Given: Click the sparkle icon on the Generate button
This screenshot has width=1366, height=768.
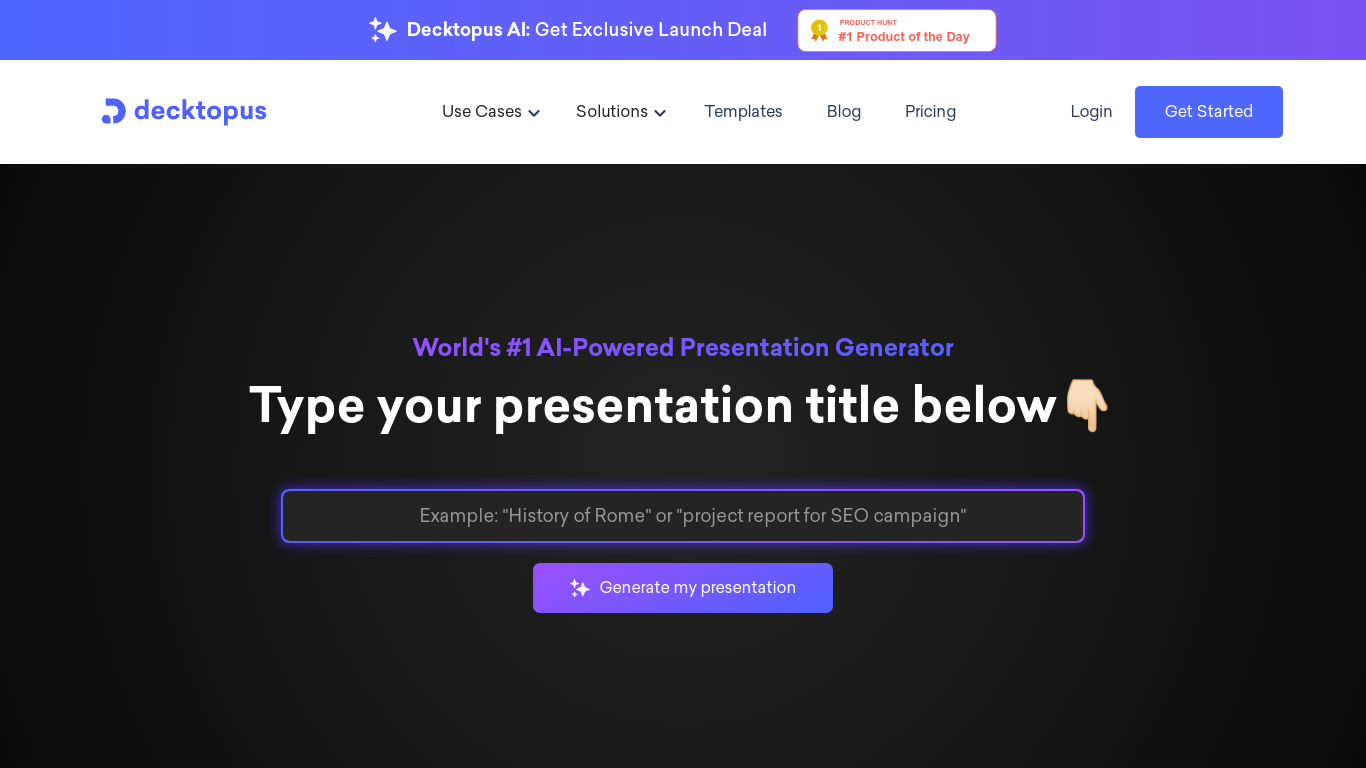Looking at the screenshot, I should click(580, 588).
